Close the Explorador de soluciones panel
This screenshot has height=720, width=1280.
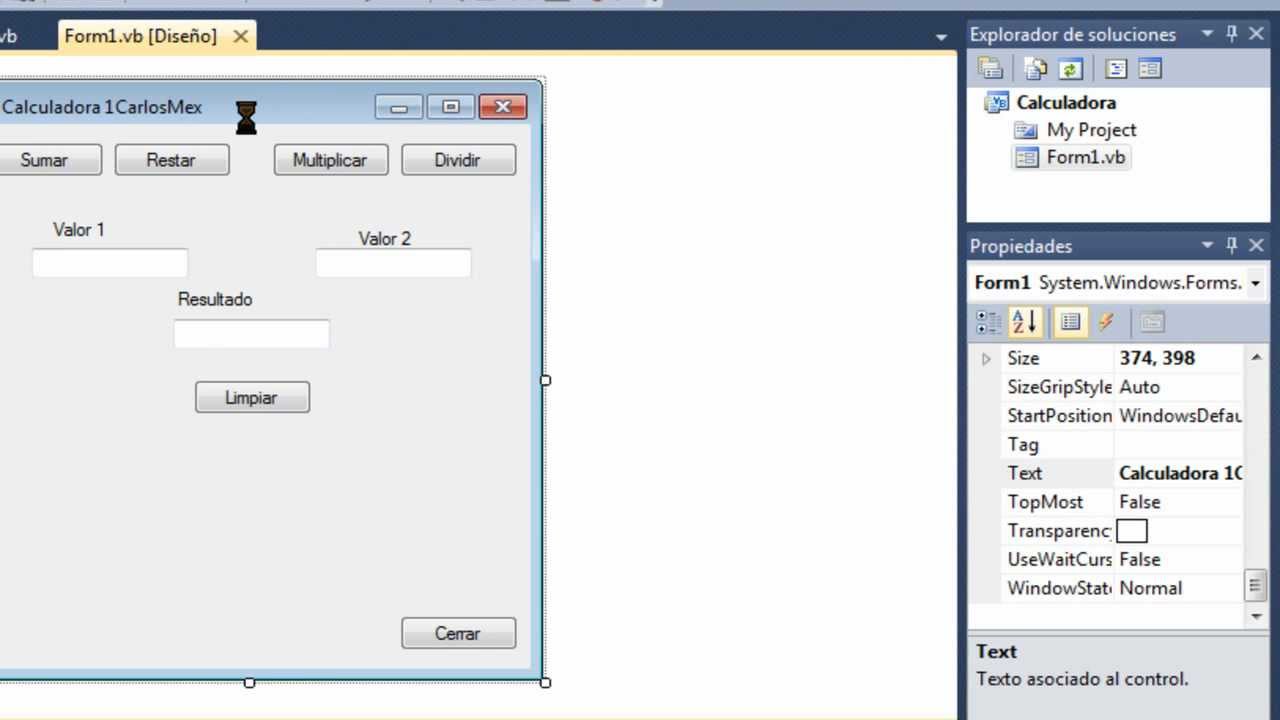[1257, 34]
